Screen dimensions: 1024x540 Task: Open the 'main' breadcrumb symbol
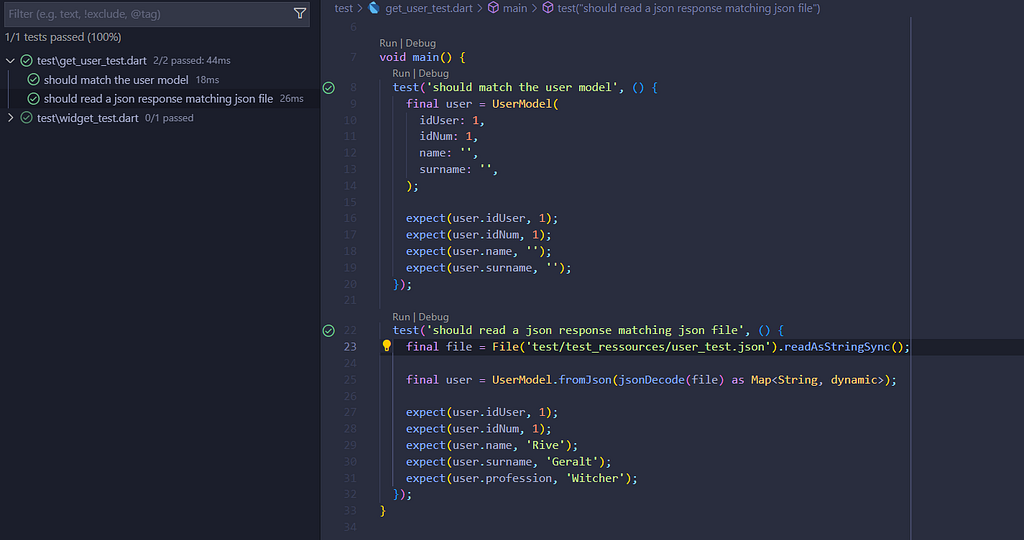coord(515,8)
